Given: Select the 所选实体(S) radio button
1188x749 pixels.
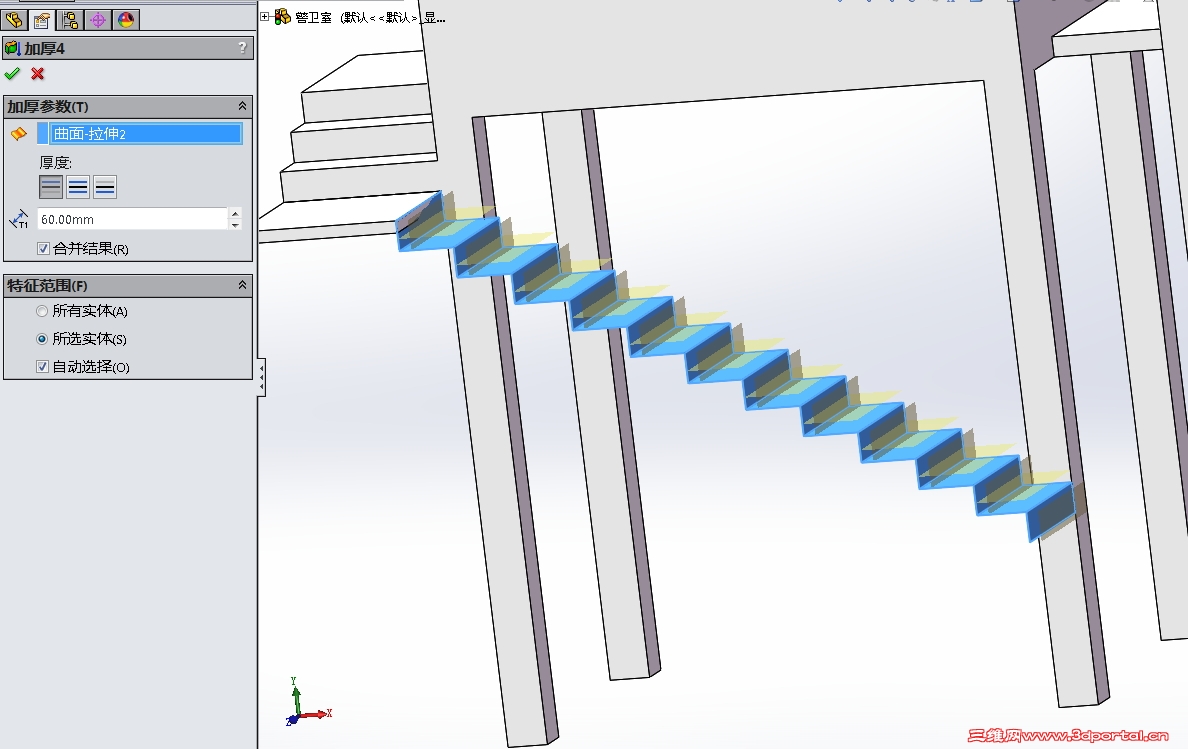Looking at the screenshot, I should click(x=42, y=339).
